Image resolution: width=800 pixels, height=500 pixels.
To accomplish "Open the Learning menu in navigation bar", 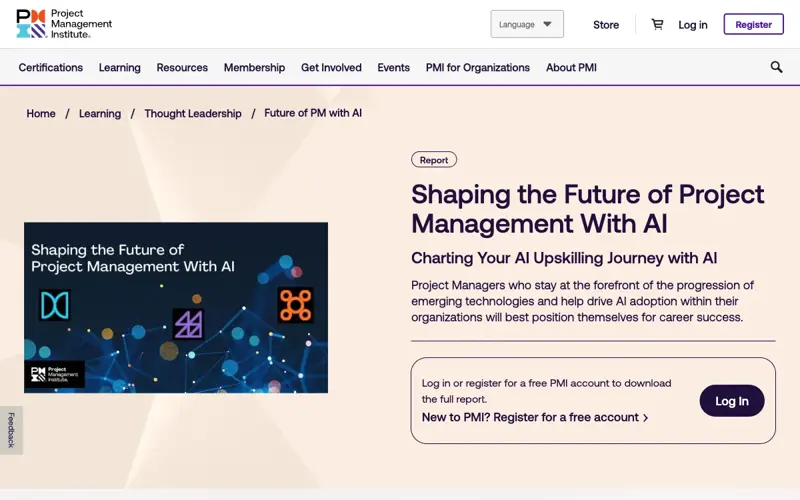I will pyautogui.click(x=119, y=67).
